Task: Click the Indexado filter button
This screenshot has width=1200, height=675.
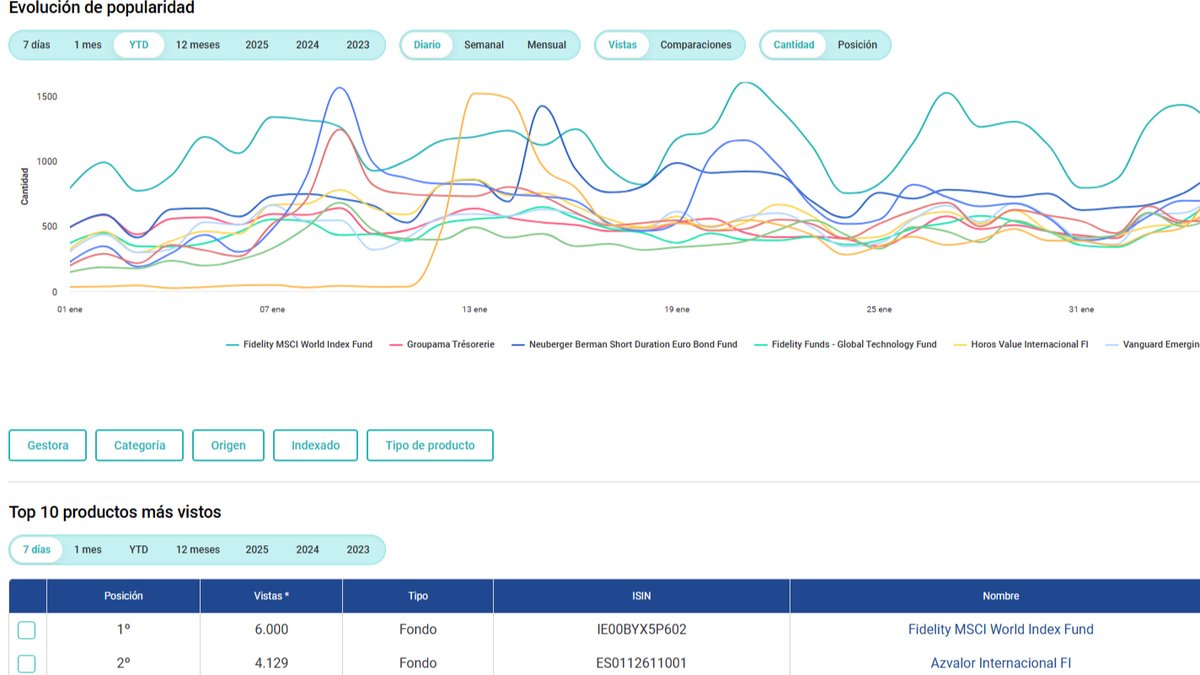Action: tap(316, 445)
